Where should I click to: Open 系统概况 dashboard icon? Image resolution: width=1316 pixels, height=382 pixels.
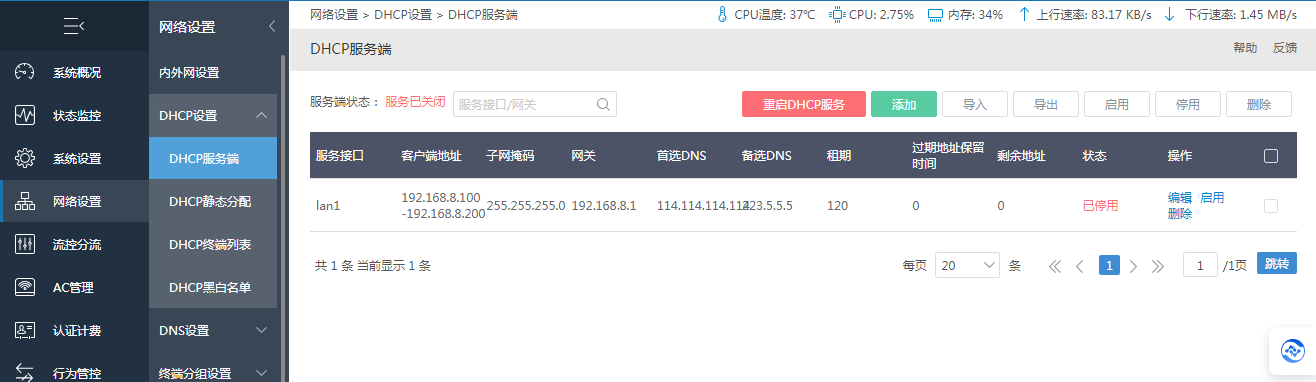(x=26, y=72)
